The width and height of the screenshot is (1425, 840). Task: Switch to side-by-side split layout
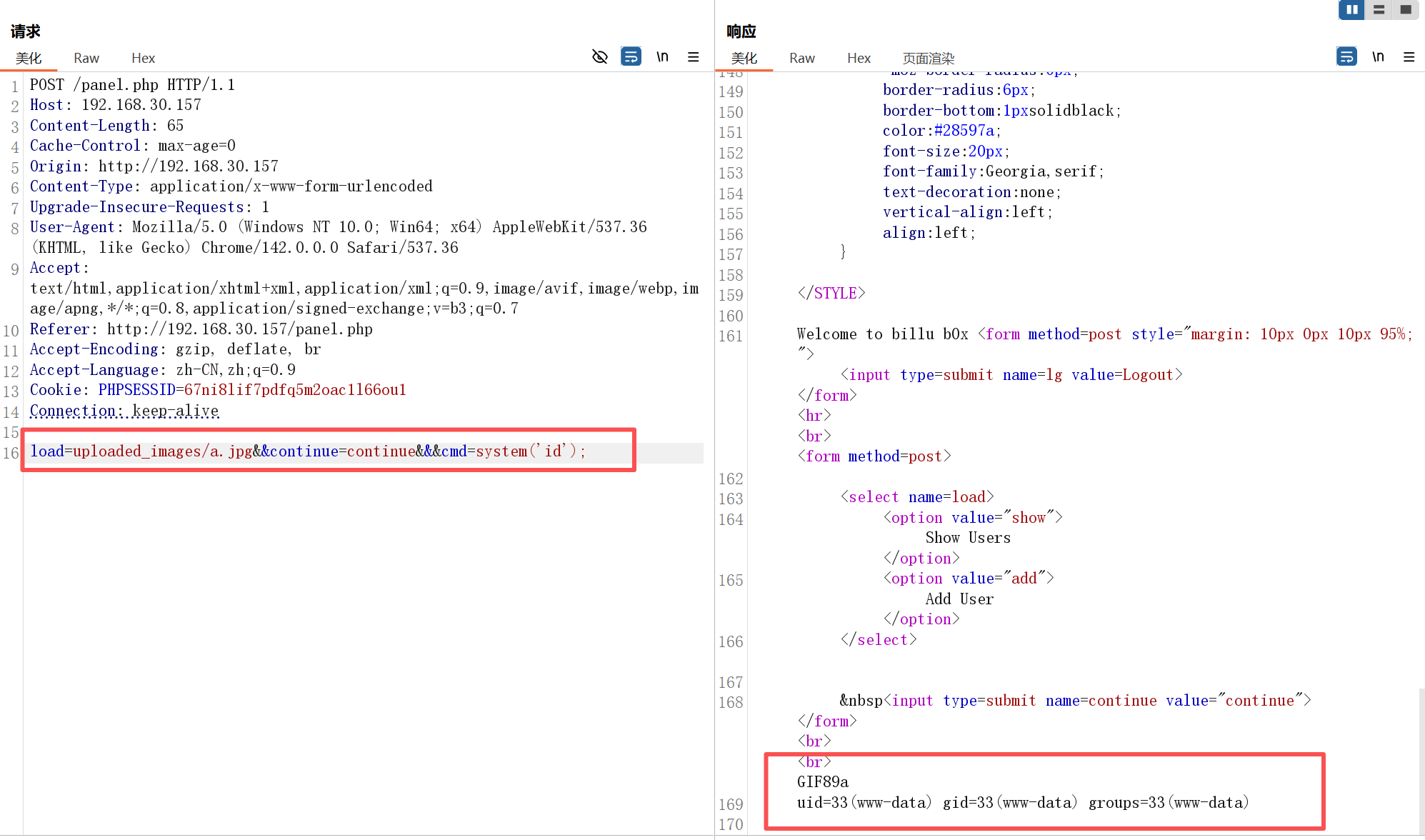[x=1351, y=9]
